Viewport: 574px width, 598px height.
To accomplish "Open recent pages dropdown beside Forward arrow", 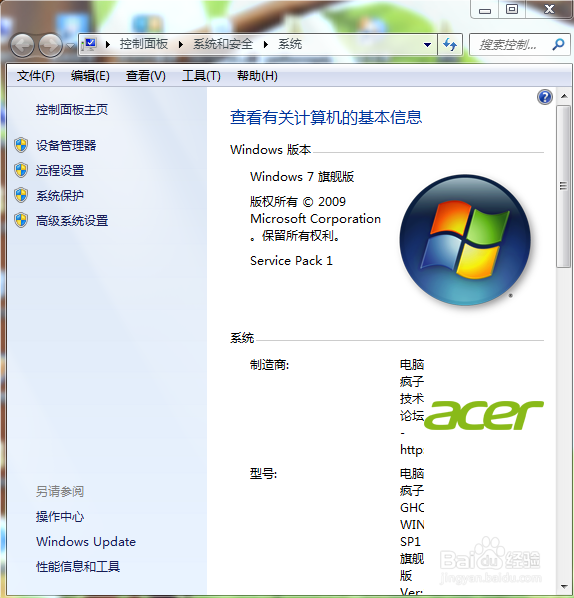I will (x=70, y=46).
